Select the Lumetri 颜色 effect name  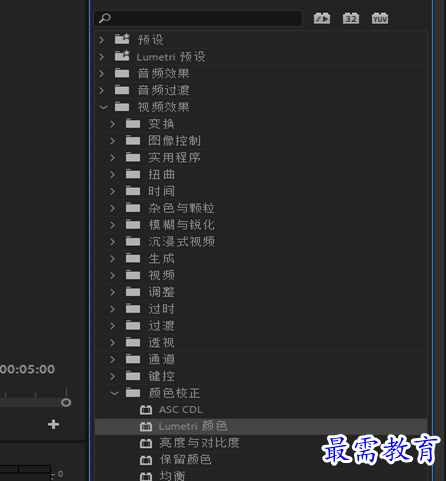coord(193,426)
